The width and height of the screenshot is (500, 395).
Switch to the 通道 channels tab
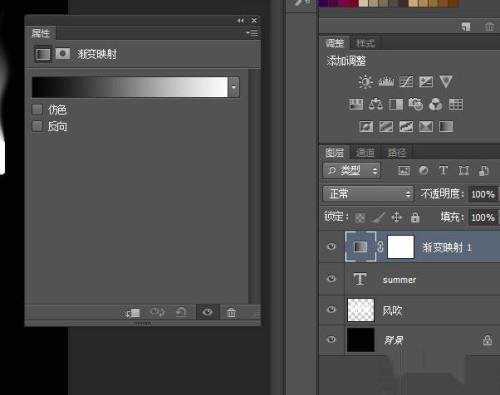365,153
